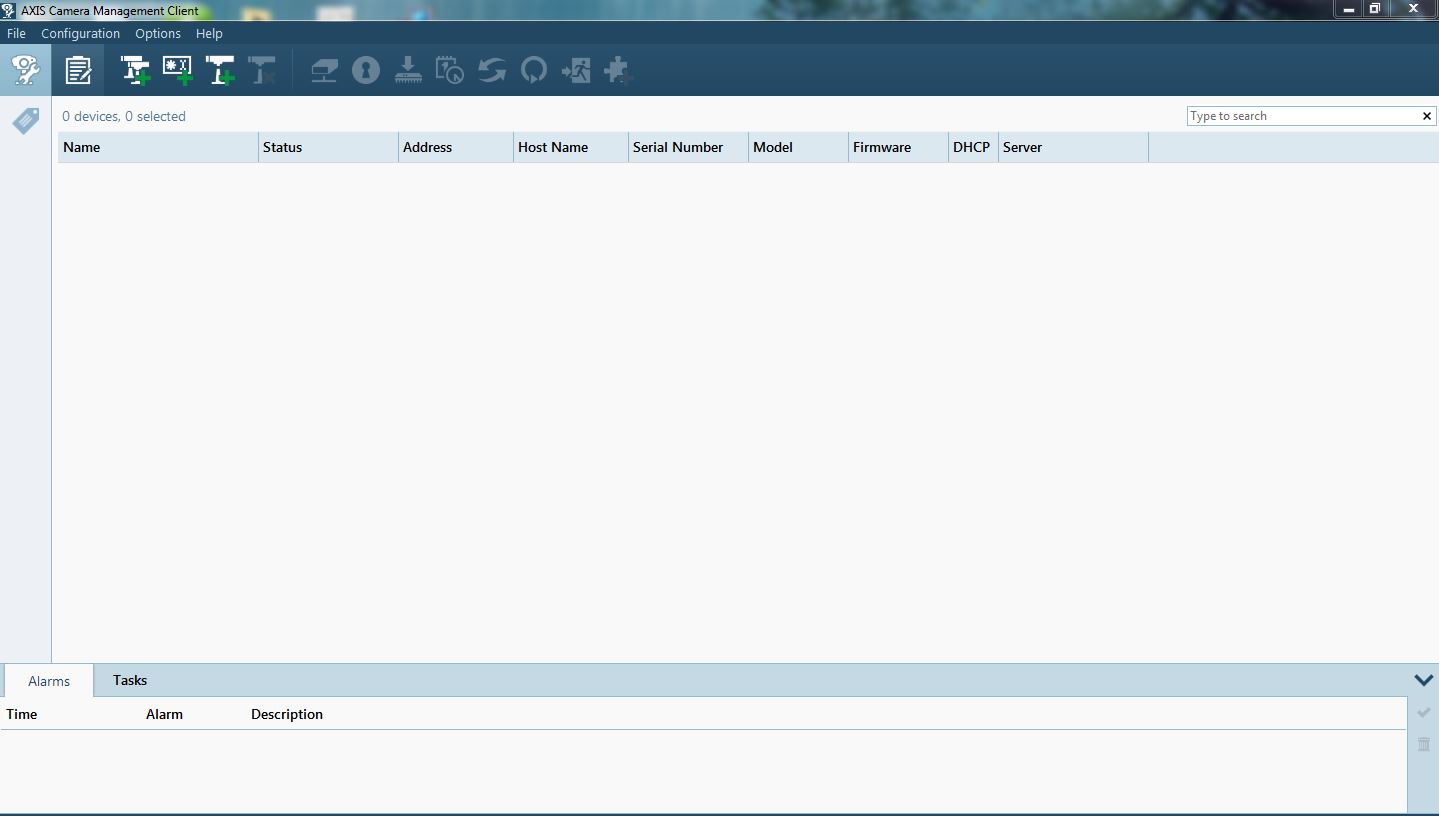Click the set date and time icon

tap(450, 70)
